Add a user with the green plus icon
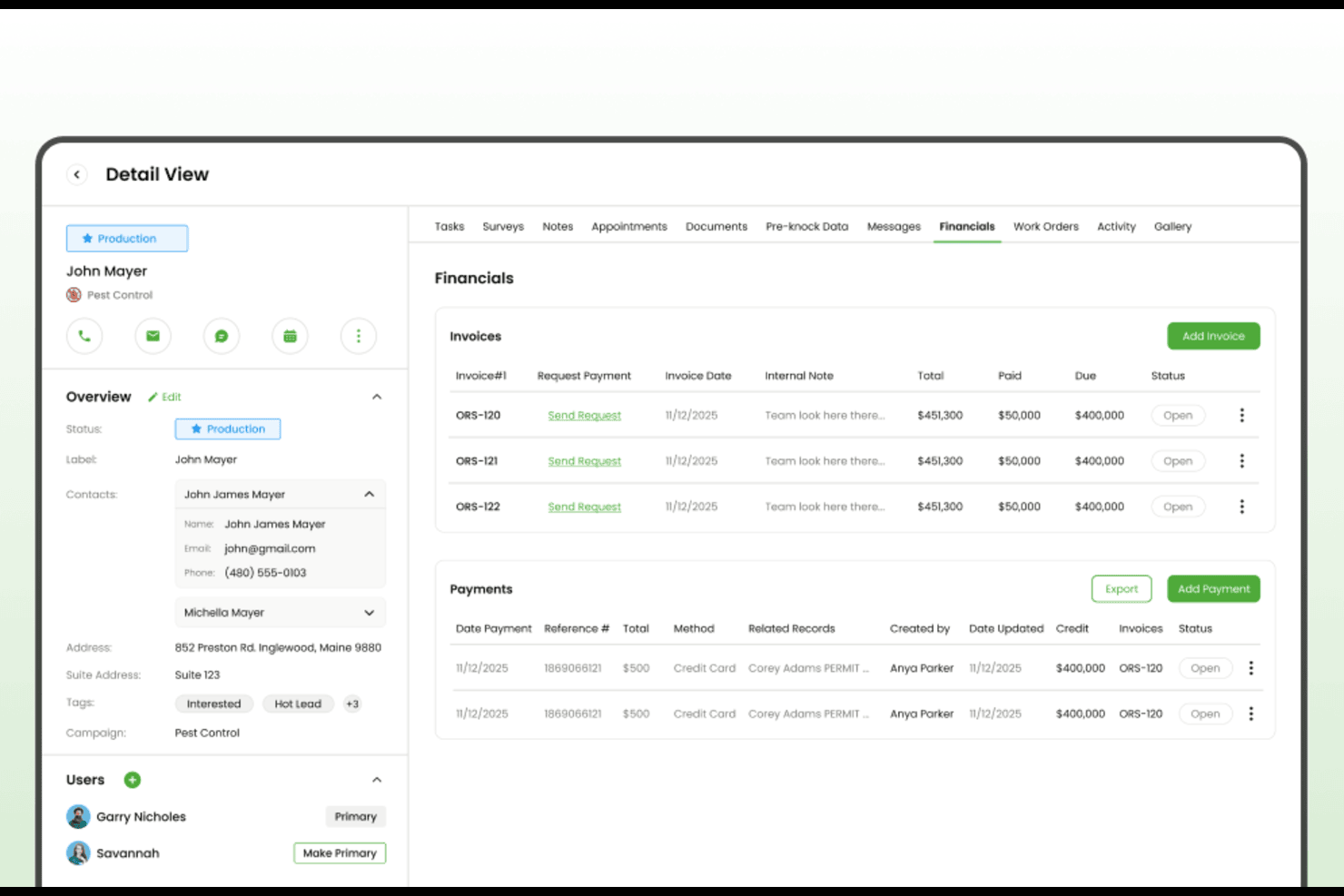 pos(133,780)
